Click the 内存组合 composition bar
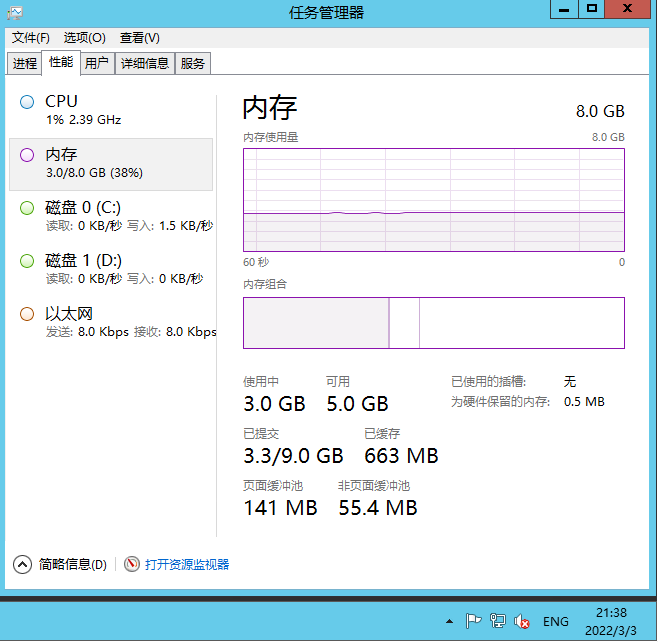This screenshot has width=658, height=642. click(434, 323)
